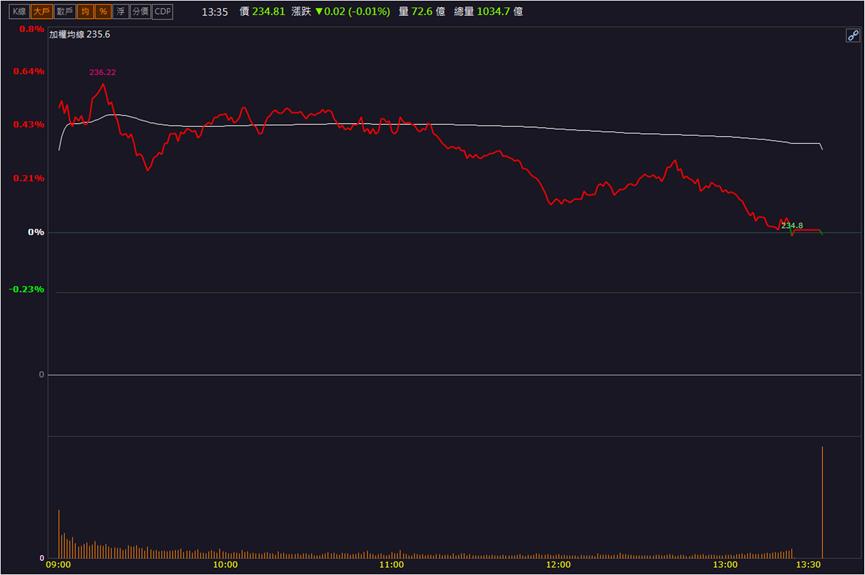Click the -0.23% axis label
This screenshot has height=575, width=865.
[x=26, y=290]
